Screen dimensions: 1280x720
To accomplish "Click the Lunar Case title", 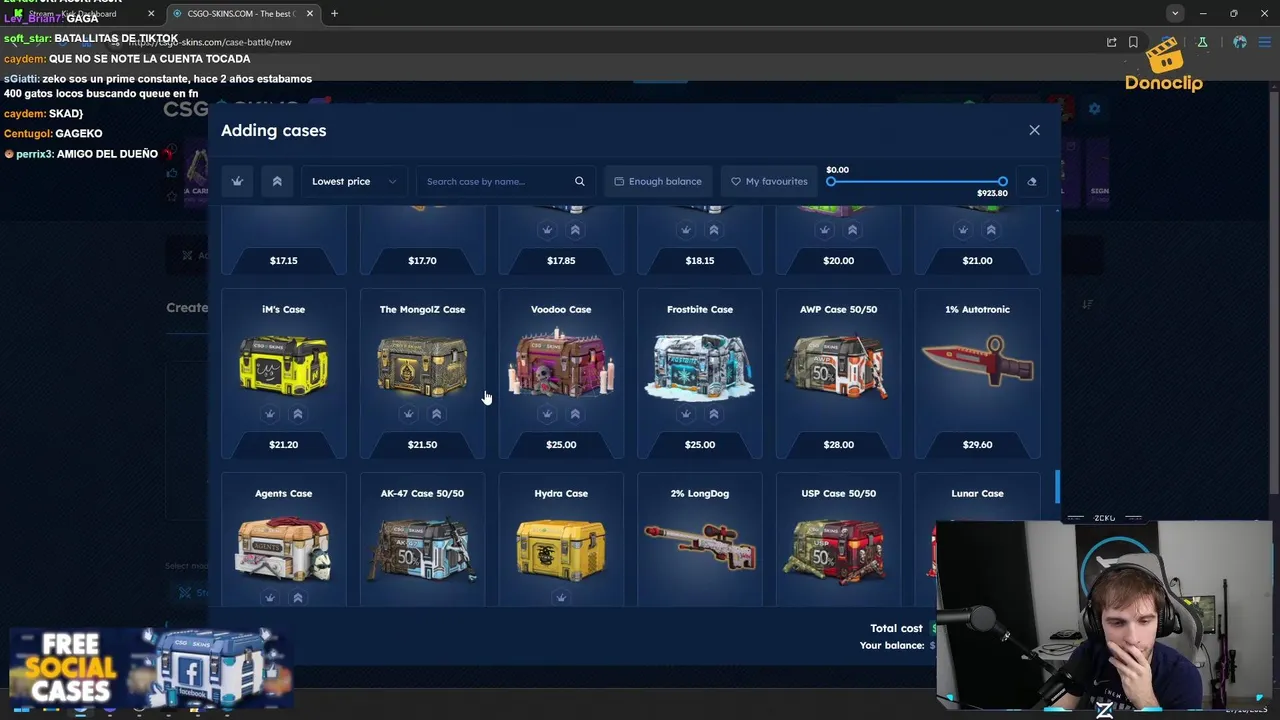I will pyautogui.click(x=977, y=493).
